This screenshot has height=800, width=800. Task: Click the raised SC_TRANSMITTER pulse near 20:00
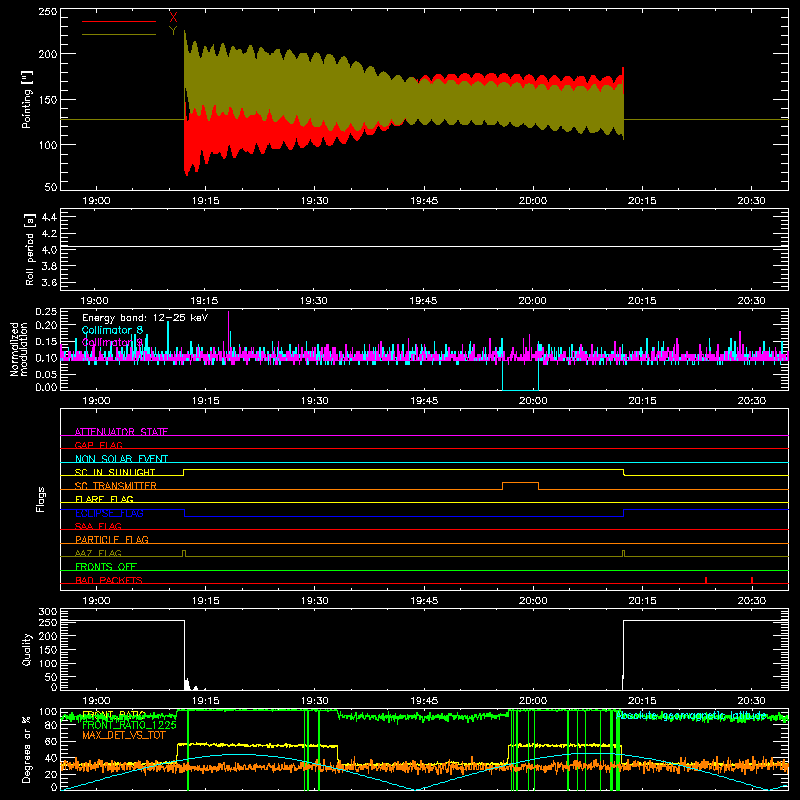520,483
